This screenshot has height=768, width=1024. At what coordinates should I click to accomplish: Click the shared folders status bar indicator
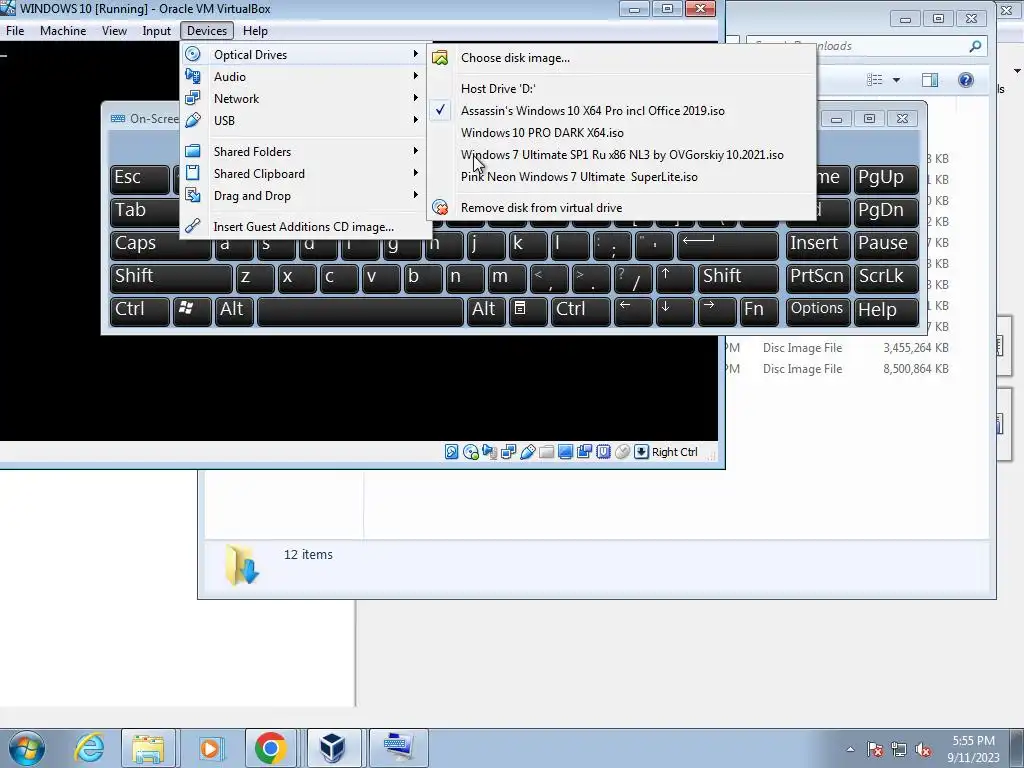[x=547, y=452]
